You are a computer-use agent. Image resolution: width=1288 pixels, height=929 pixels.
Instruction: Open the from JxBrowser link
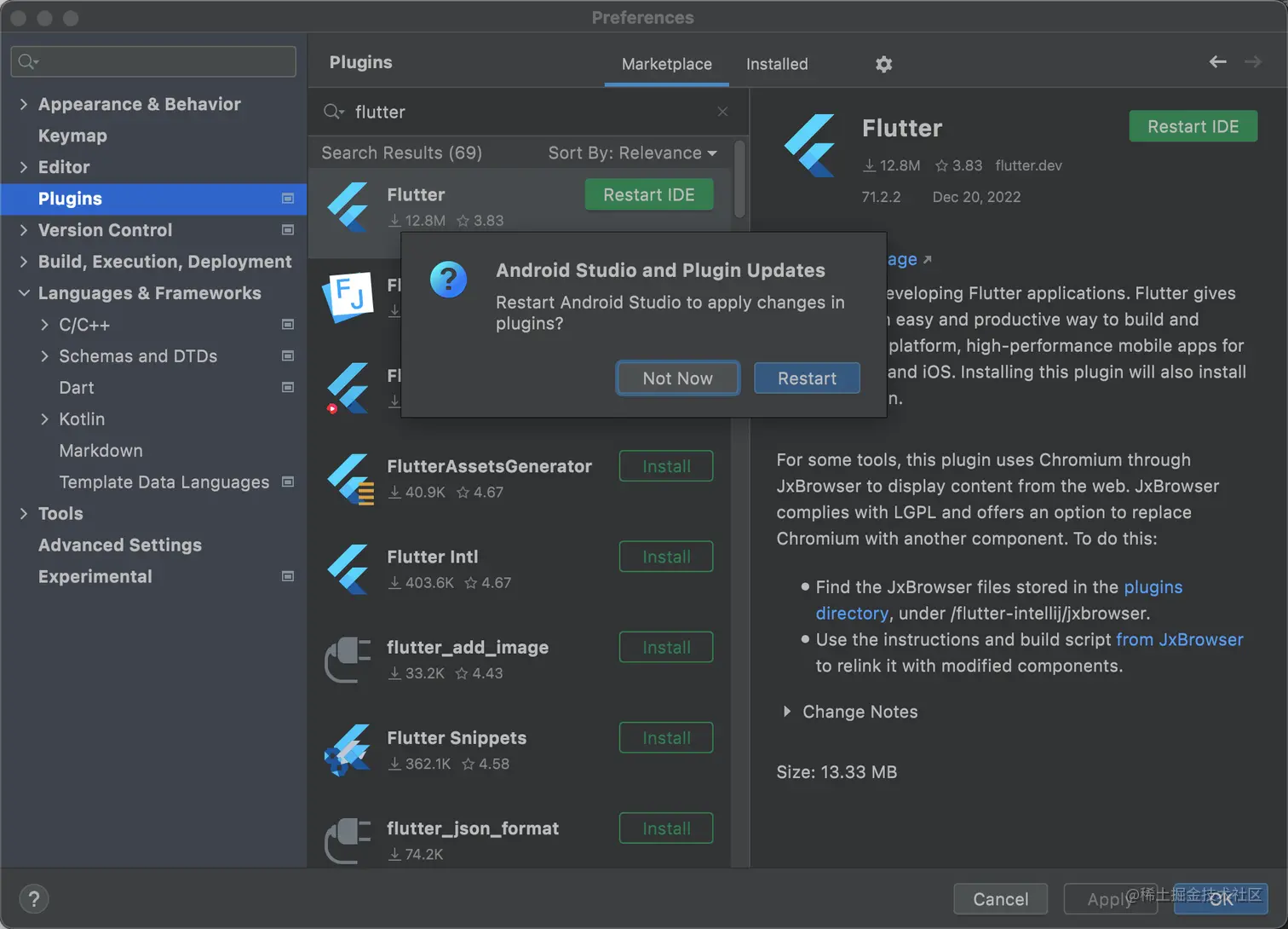pyautogui.click(x=1179, y=640)
